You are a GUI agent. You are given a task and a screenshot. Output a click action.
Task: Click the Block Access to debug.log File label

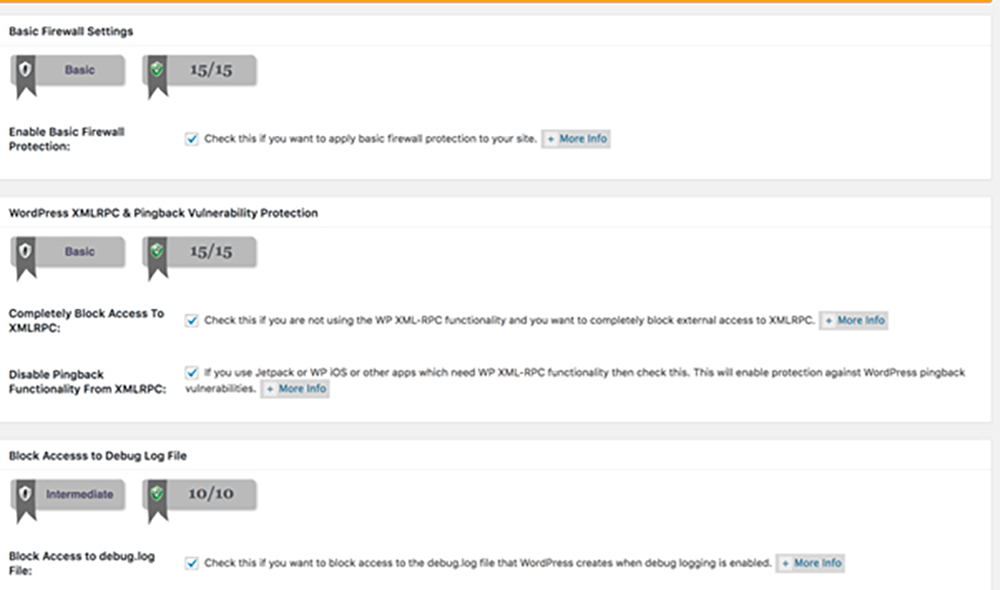(x=82, y=563)
